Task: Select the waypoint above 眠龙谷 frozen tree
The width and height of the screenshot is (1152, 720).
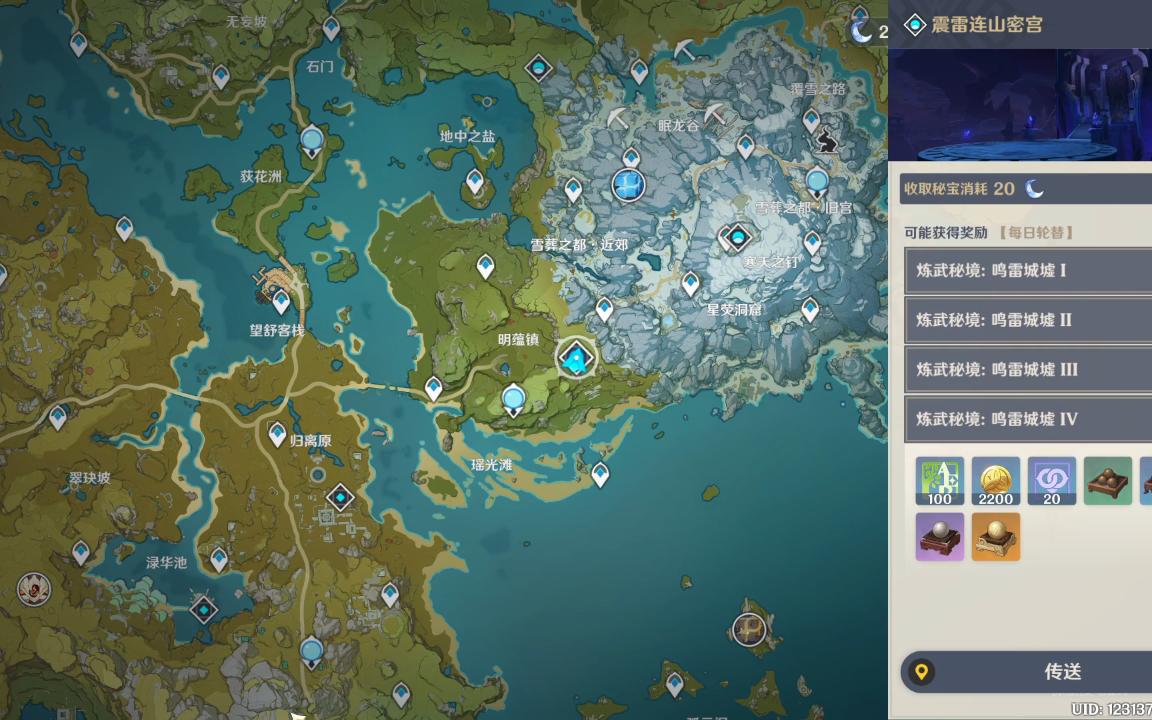Action: 631,157
